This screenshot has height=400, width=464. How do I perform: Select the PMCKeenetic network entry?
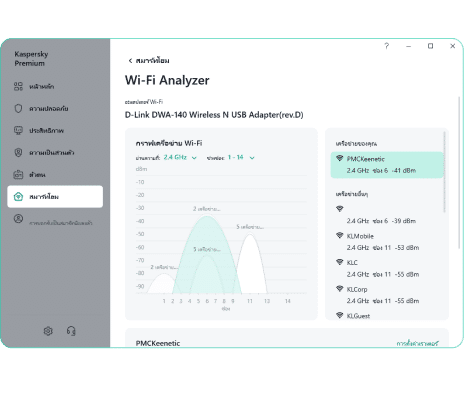pos(387,165)
